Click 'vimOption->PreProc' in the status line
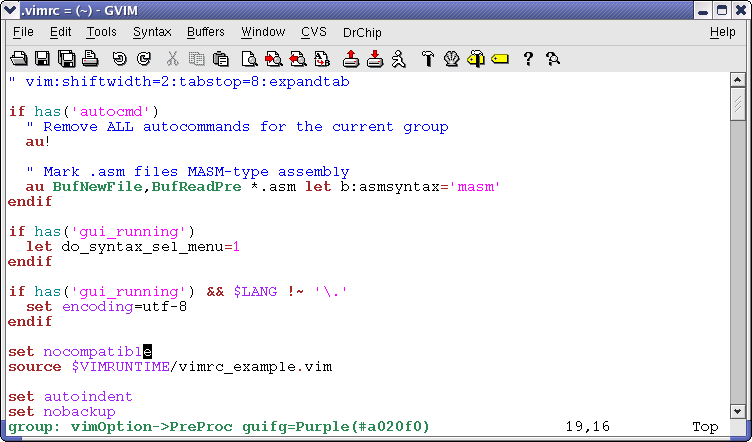752x442 pixels. point(152,427)
